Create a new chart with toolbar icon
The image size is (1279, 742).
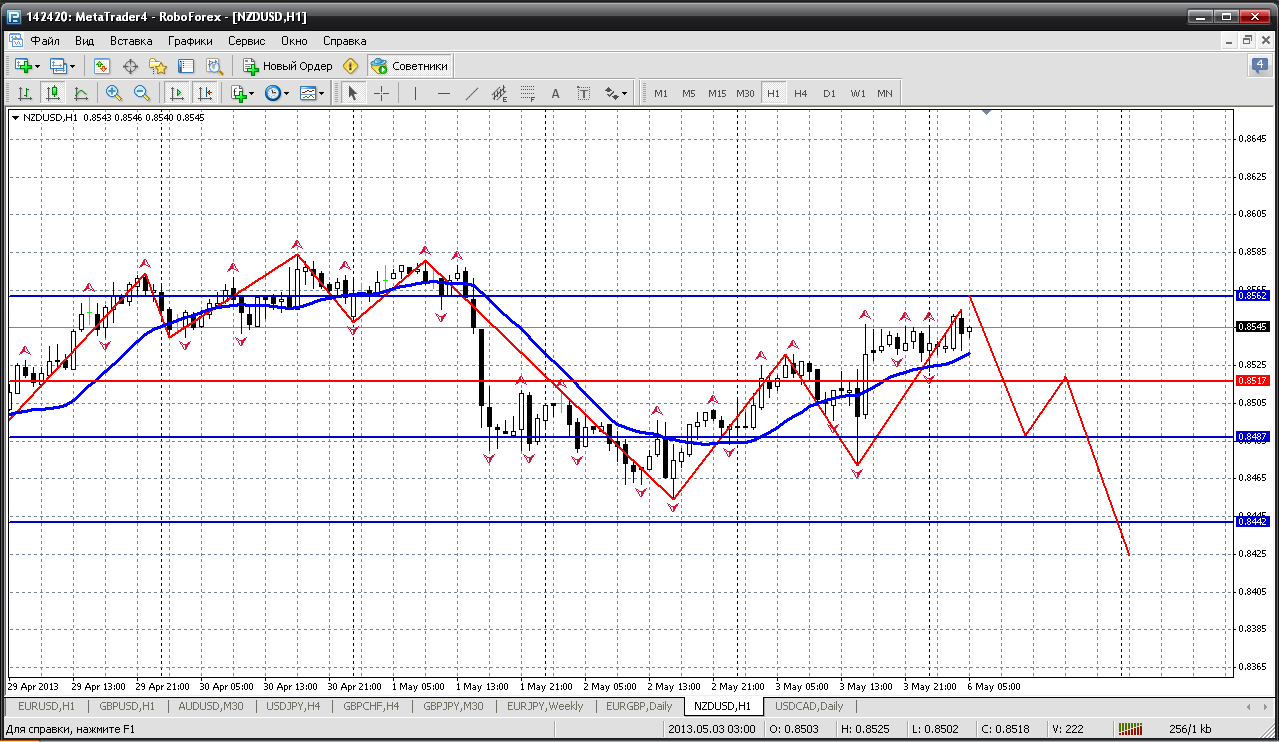pyautogui.click(x=23, y=66)
